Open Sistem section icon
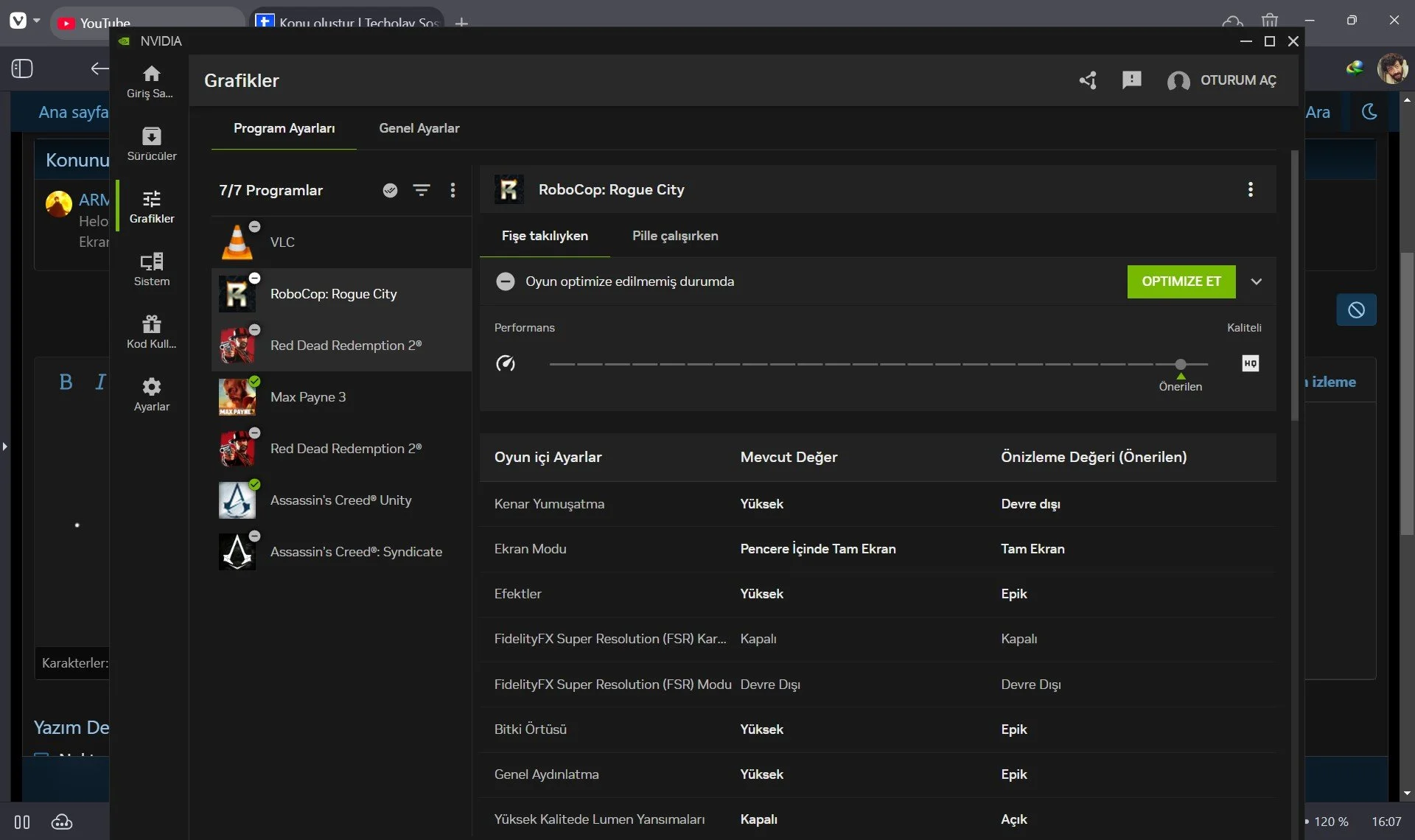This screenshot has width=1415, height=840. click(x=151, y=270)
